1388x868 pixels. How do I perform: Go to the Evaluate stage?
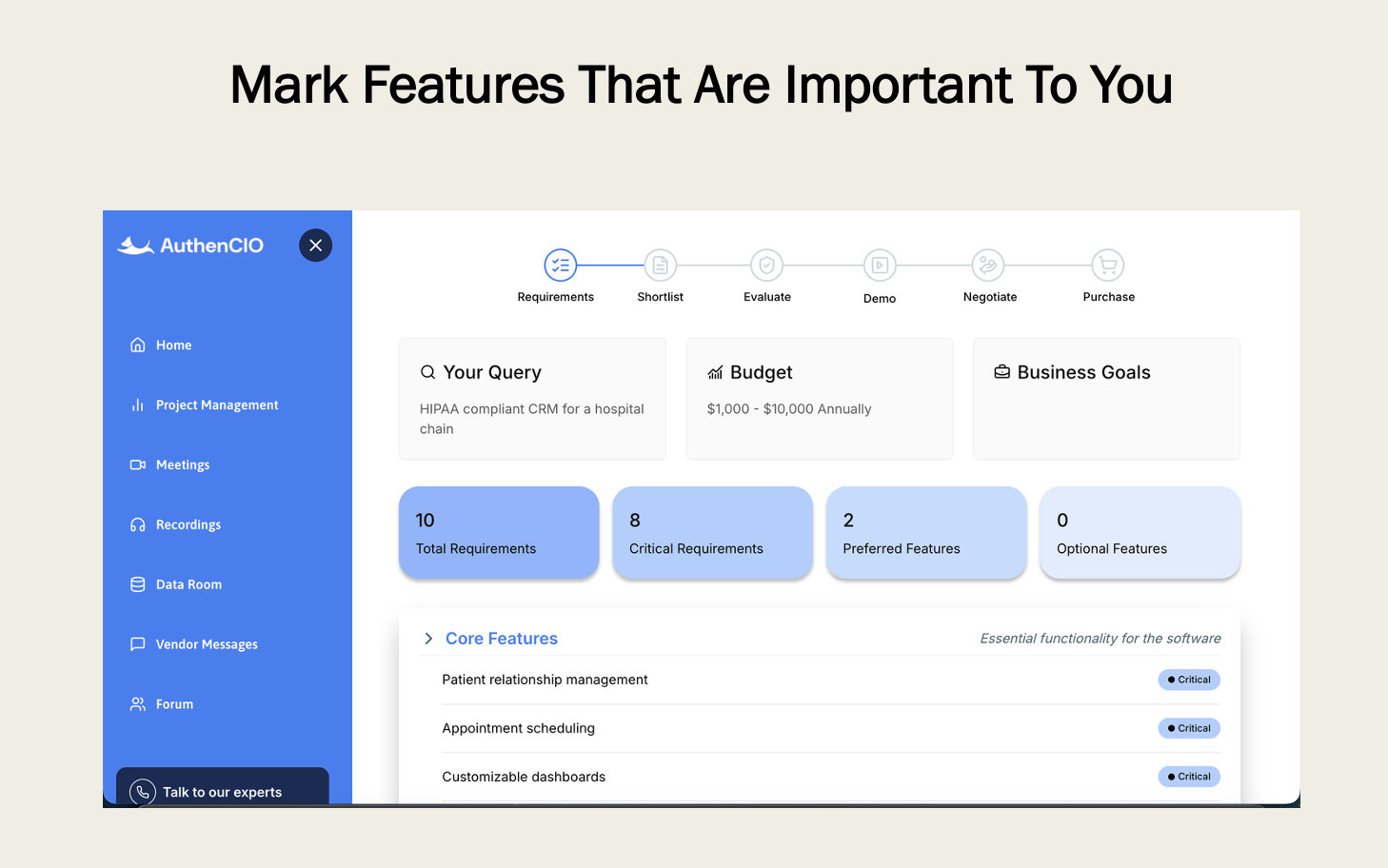(x=766, y=266)
